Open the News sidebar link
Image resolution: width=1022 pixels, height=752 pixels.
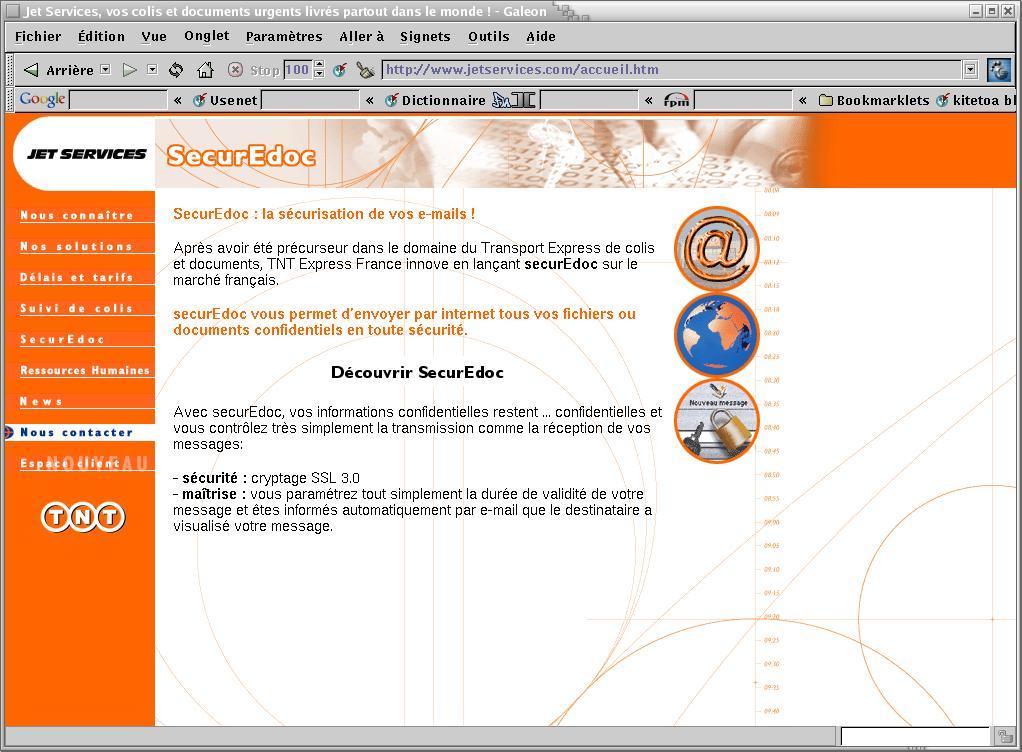[x=41, y=401]
